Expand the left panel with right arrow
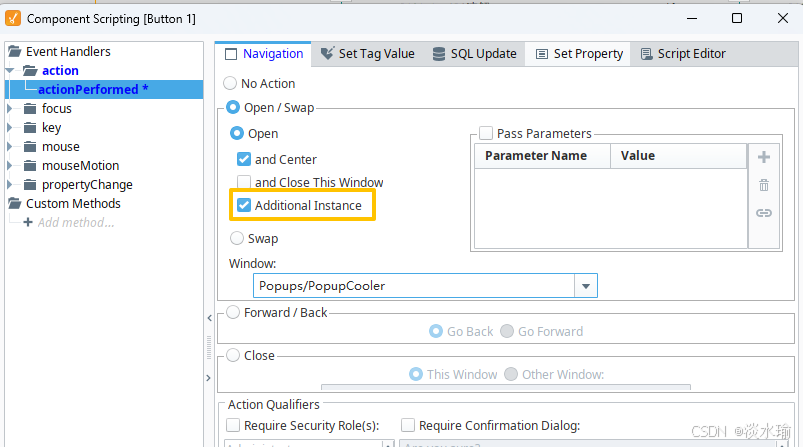The image size is (803, 447). pos(208,378)
